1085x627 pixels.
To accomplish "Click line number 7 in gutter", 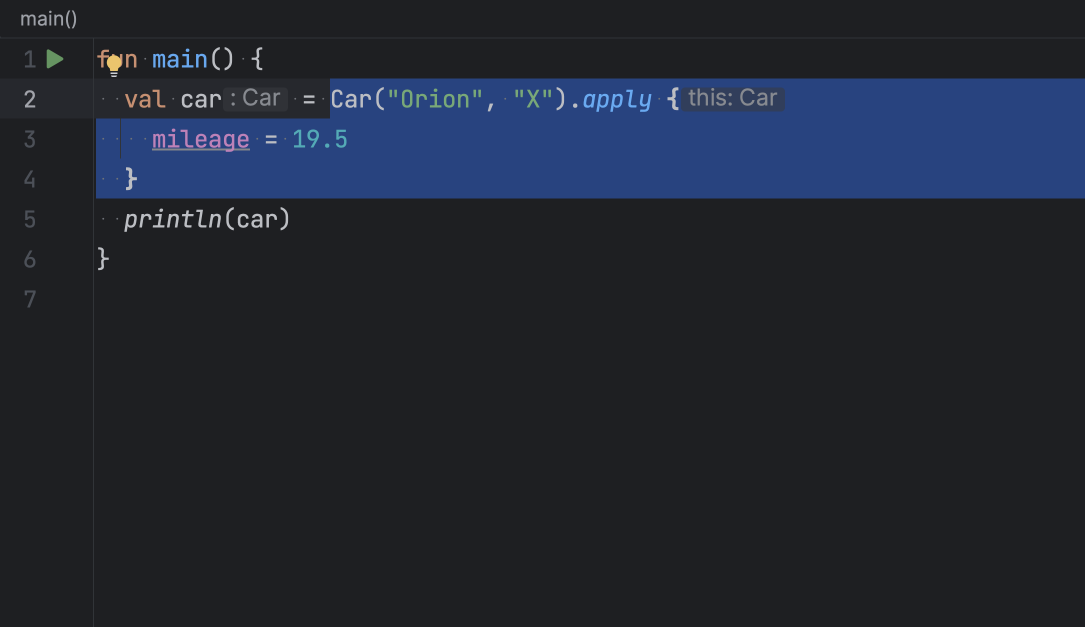I will click(x=29, y=299).
